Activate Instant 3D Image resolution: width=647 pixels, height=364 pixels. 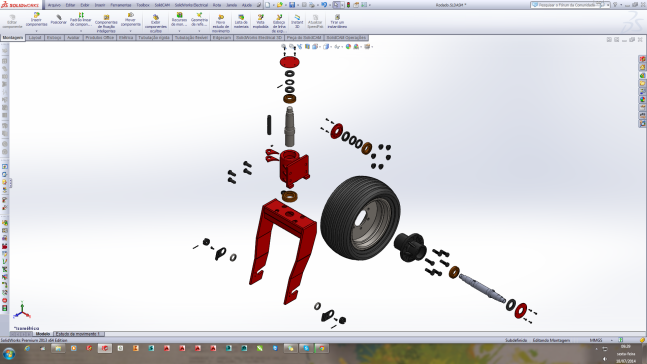[x=297, y=21]
